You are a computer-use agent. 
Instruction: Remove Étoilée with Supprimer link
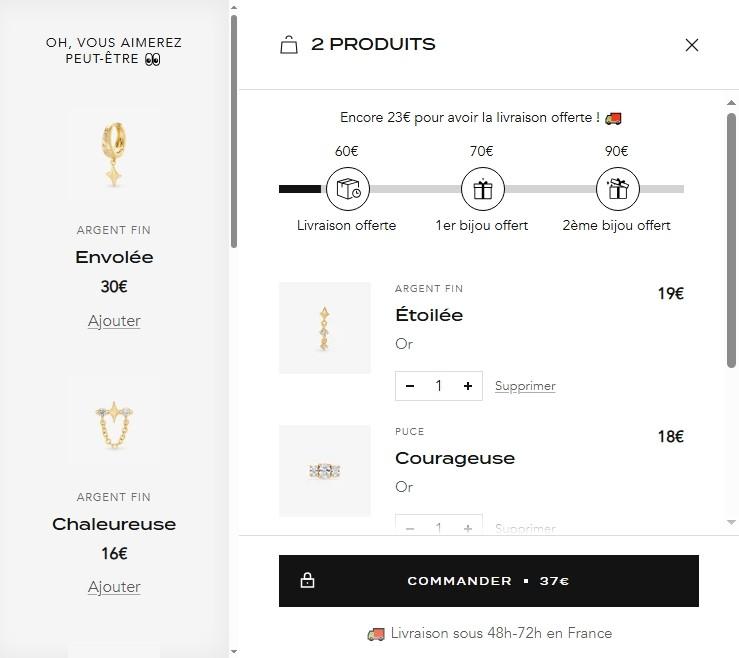click(525, 386)
